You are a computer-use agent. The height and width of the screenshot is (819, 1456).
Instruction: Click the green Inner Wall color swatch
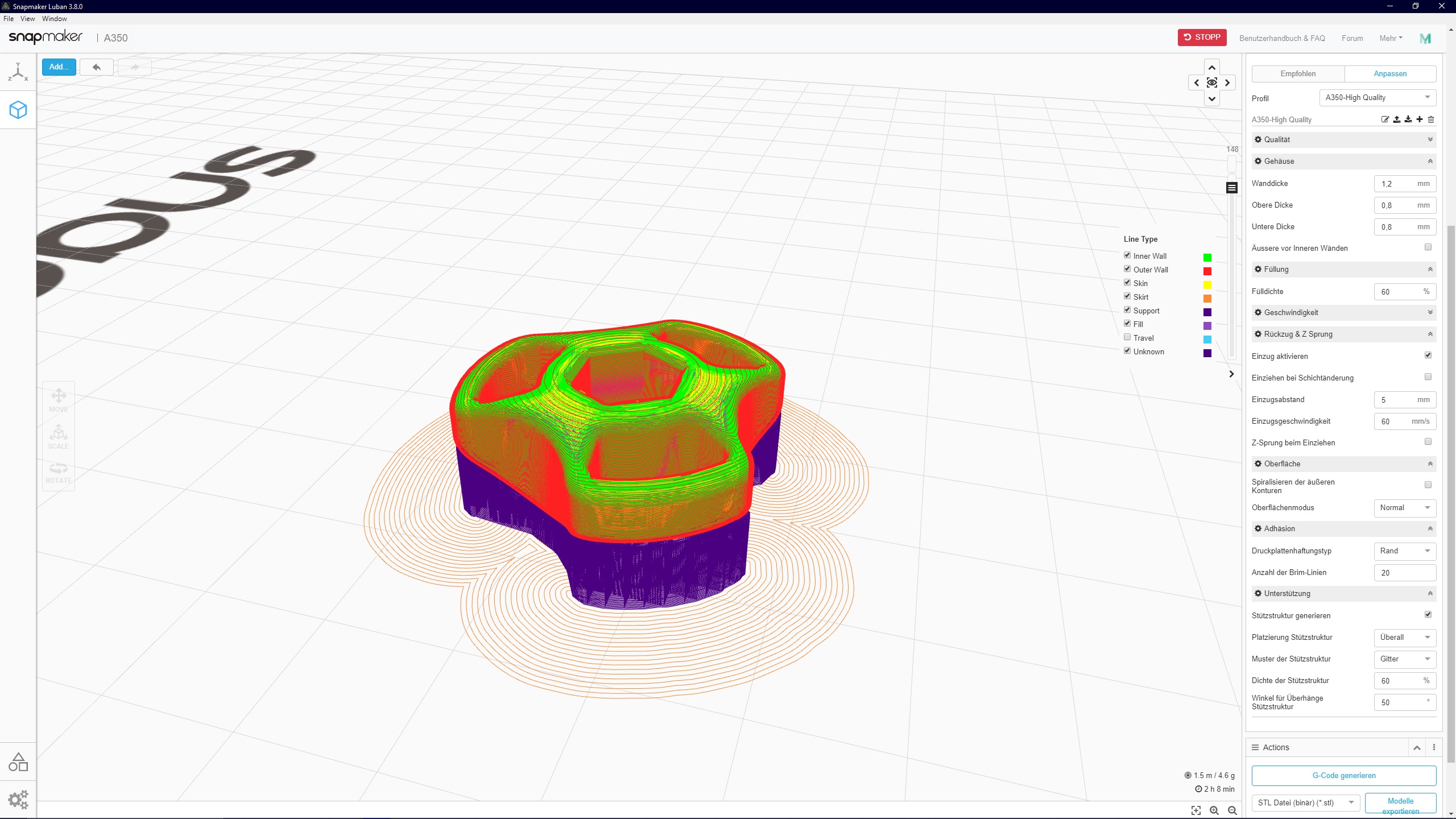1207,258
